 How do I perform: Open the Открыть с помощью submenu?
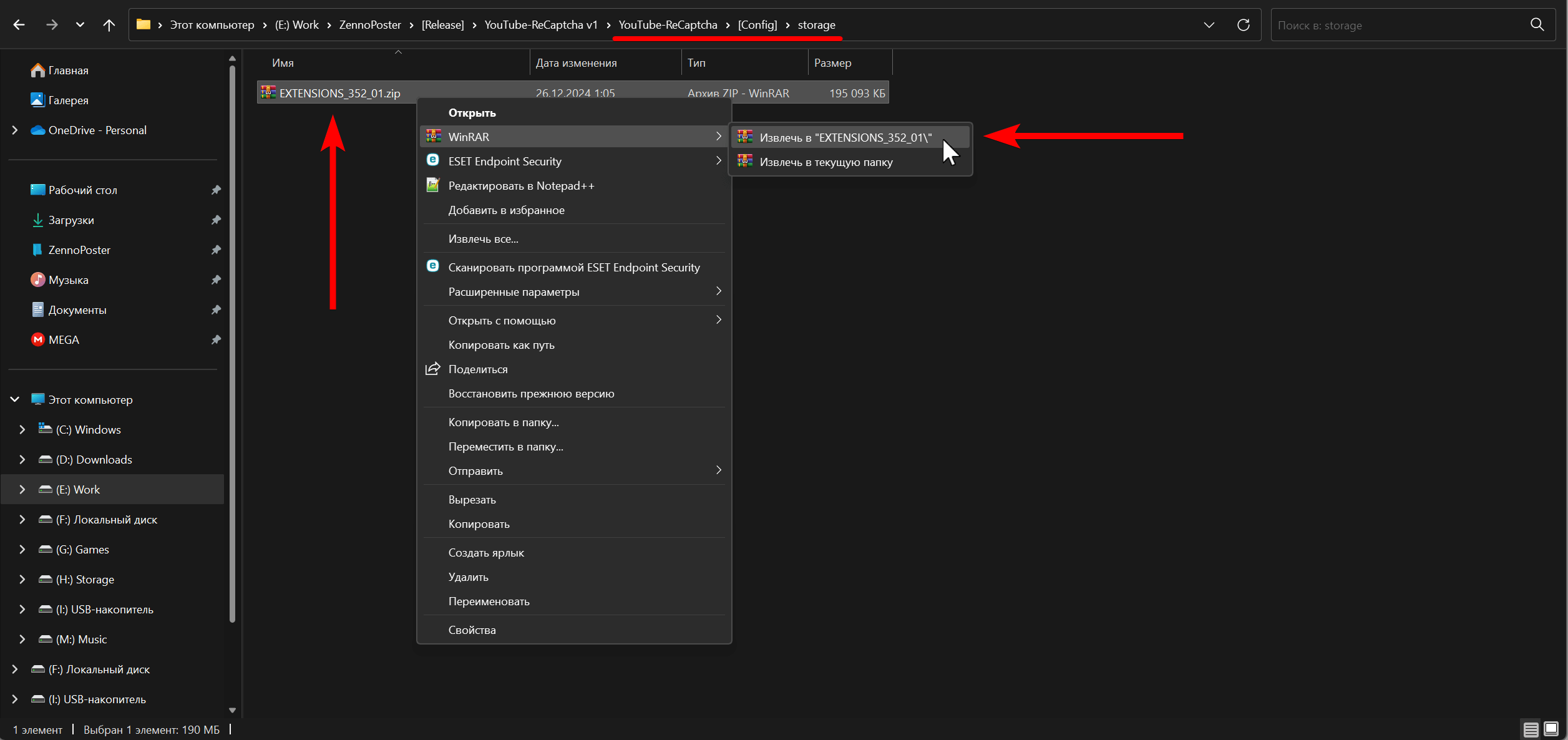tap(574, 321)
